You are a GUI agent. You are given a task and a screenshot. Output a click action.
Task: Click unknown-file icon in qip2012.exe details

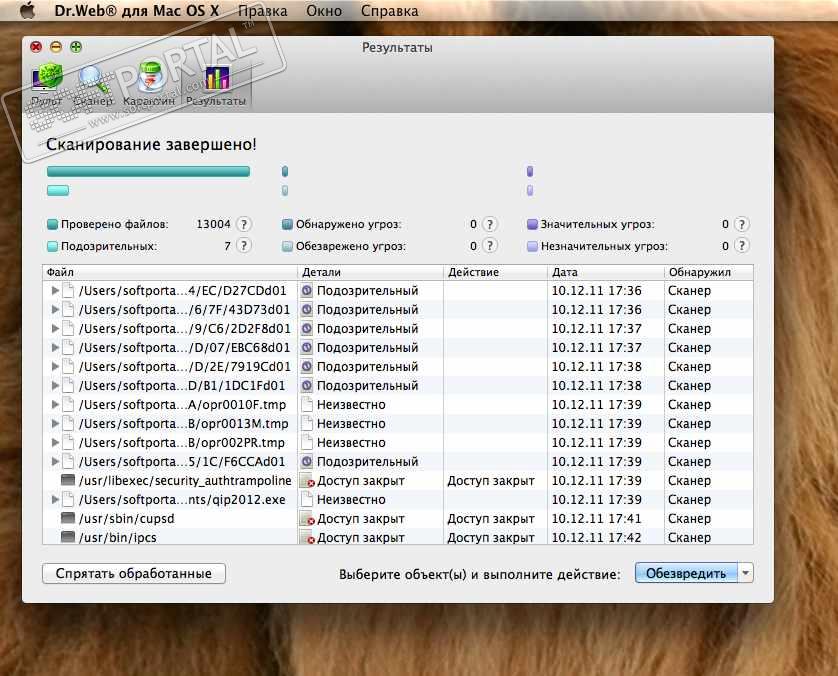[307, 500]
